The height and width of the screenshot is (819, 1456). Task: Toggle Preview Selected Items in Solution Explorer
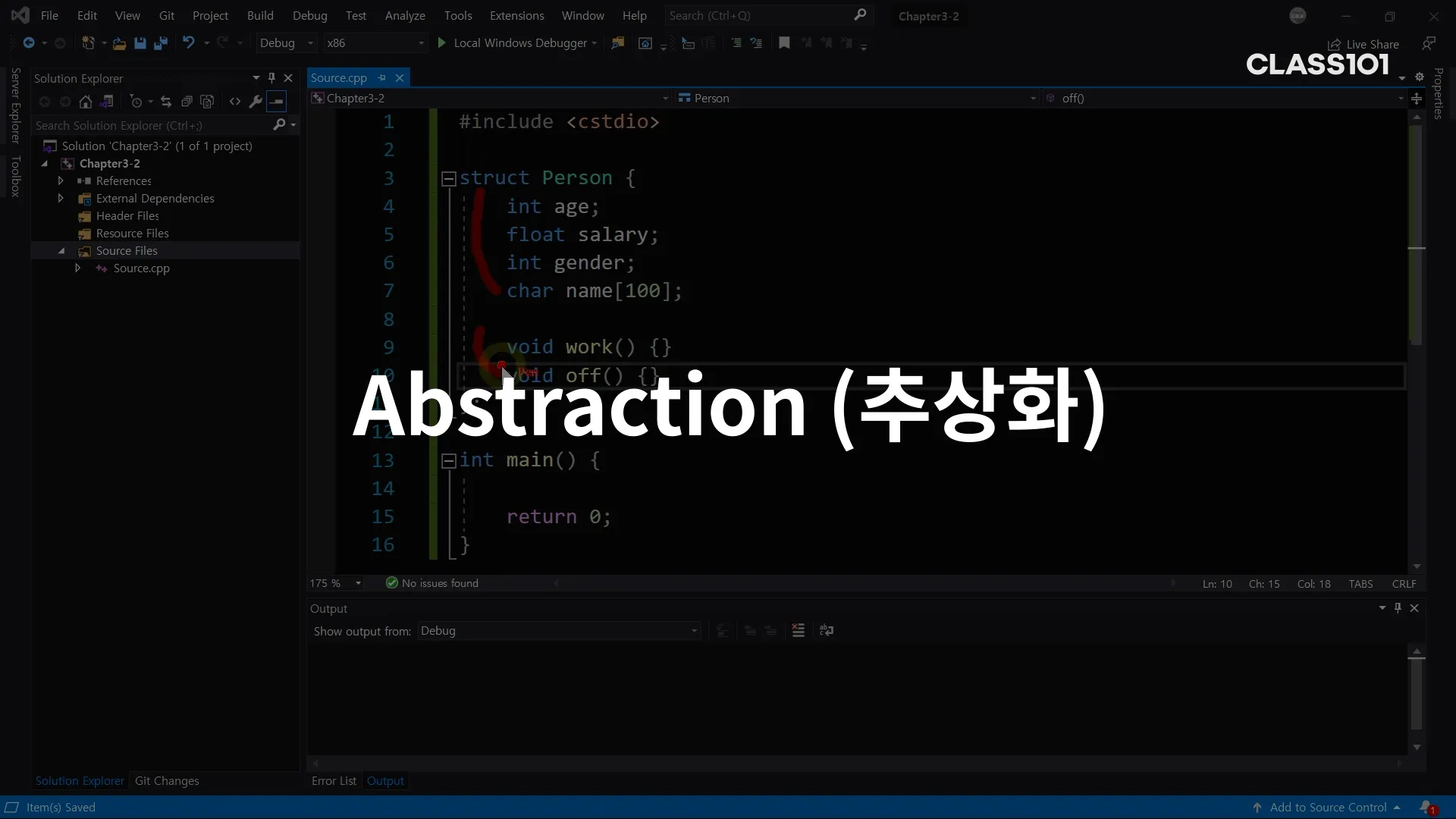(277, 102)
